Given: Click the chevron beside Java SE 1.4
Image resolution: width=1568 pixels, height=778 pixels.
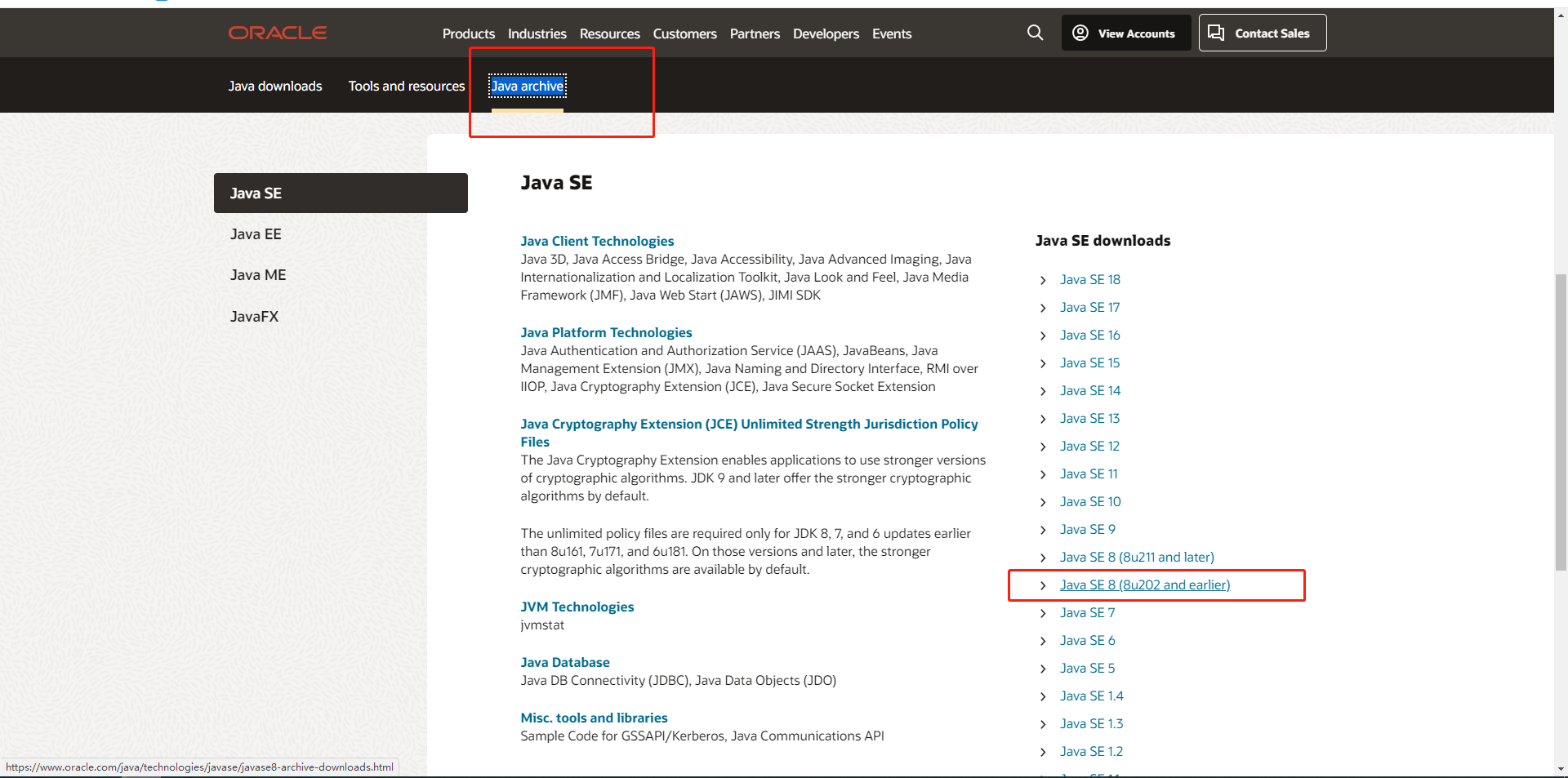Looking at the screenshot, I should tap(1043, 696).
